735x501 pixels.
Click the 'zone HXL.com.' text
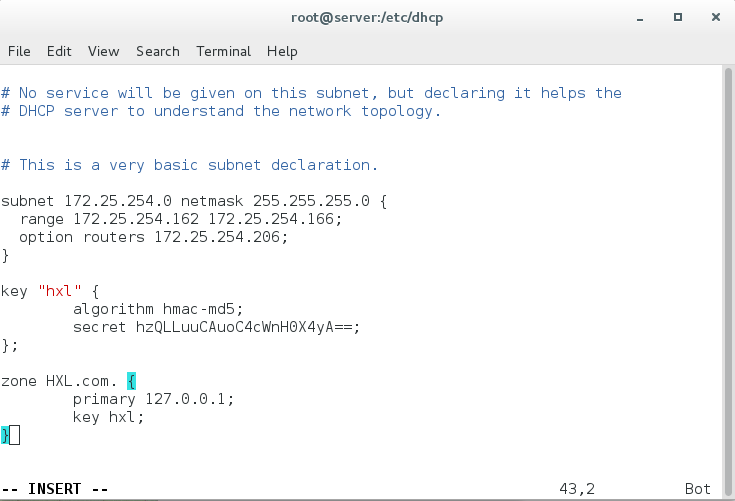pyautogui.click(x=59, y=381)
